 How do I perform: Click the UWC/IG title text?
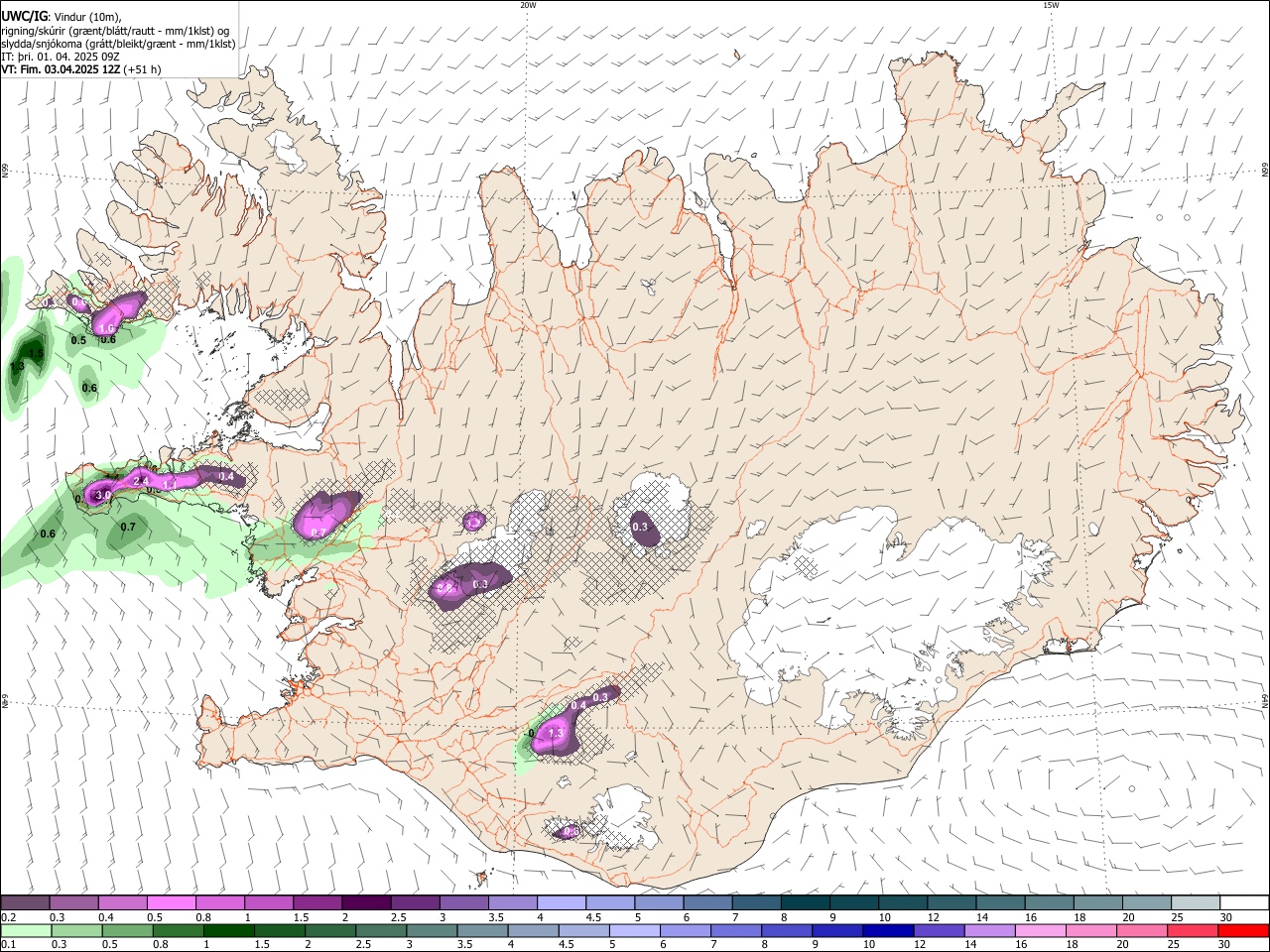tap(23, 17)
